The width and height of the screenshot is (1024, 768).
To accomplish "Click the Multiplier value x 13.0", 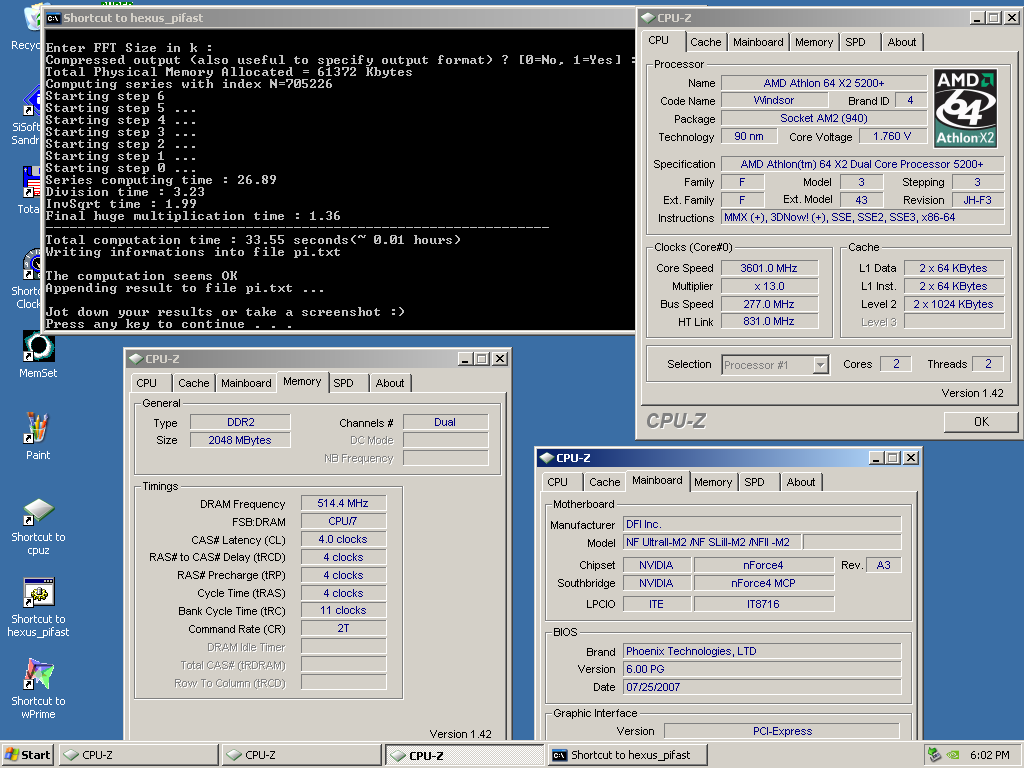I will tap(769, 286).
